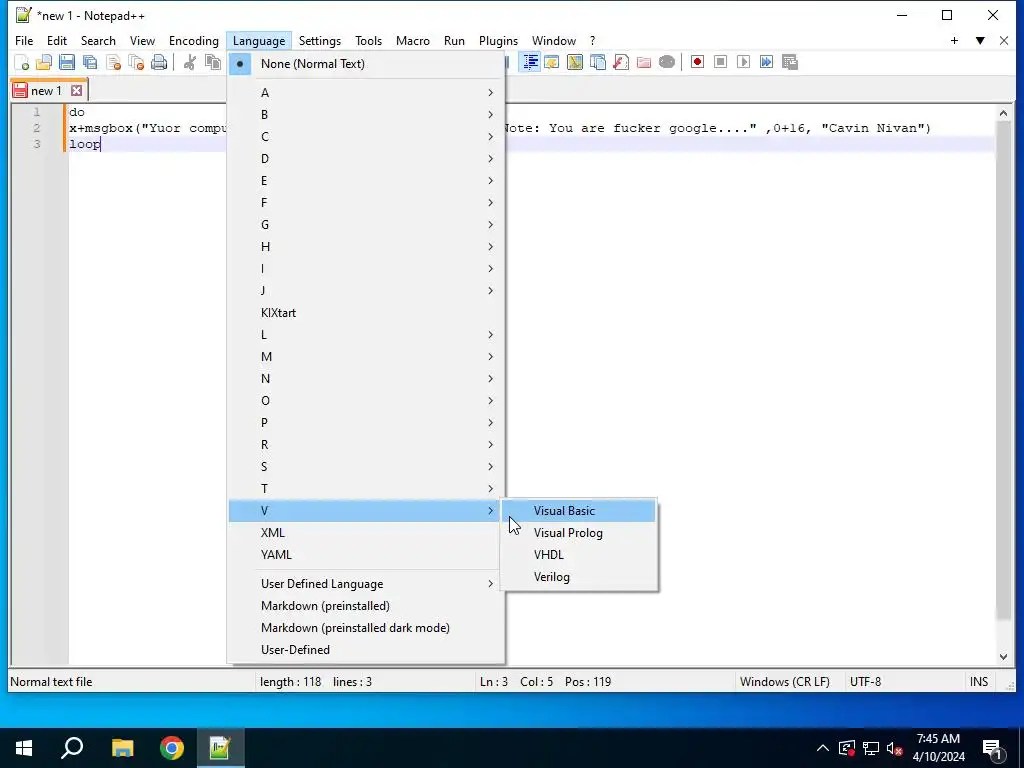Select XML in the Language menu
The height and width of the screenshot is (768, 1024).
click(366, 533)
